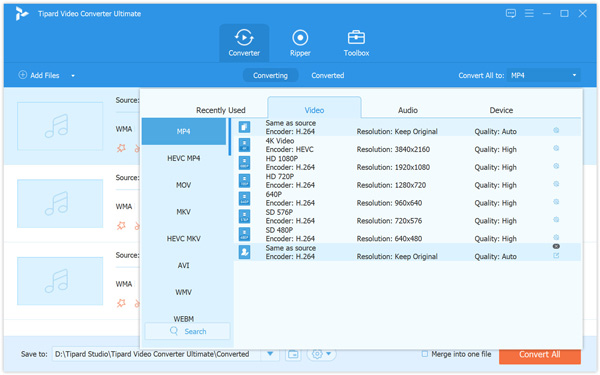
Task: Open settings gear for HD 720P preset
Action: coord(556,184)
